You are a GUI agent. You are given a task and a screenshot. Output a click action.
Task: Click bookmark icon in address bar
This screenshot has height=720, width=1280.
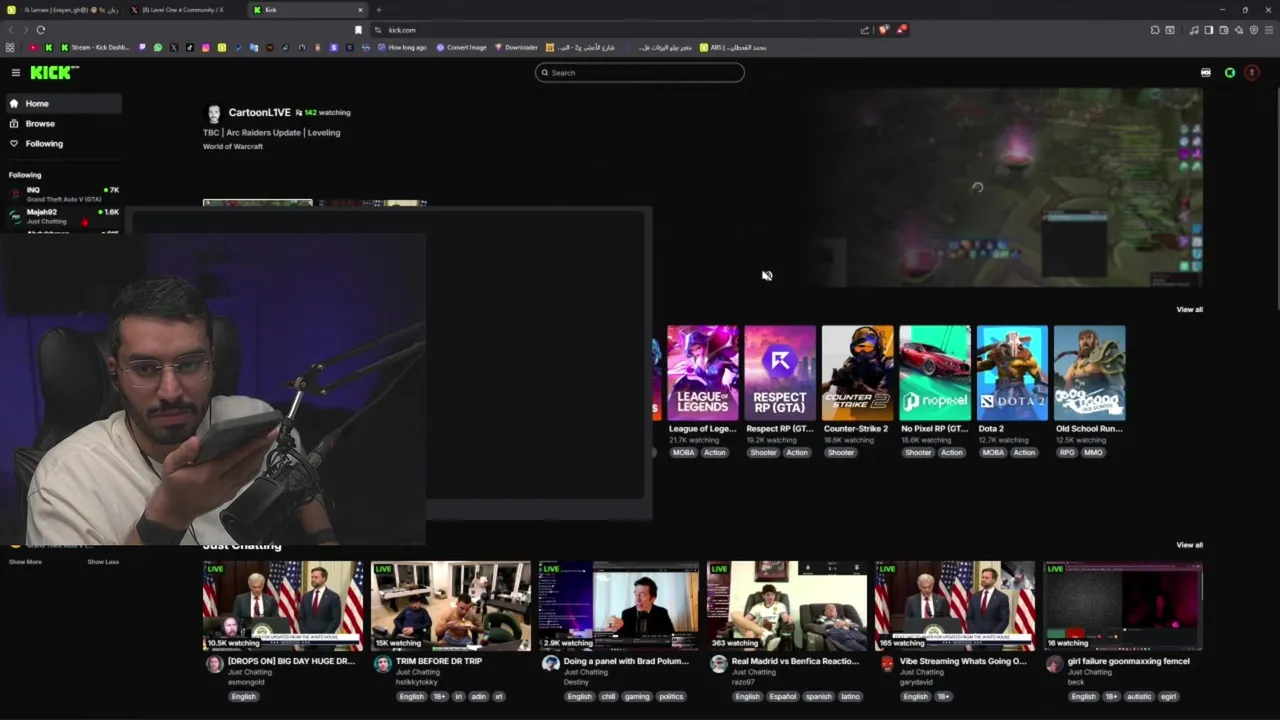tap(358, 30)
